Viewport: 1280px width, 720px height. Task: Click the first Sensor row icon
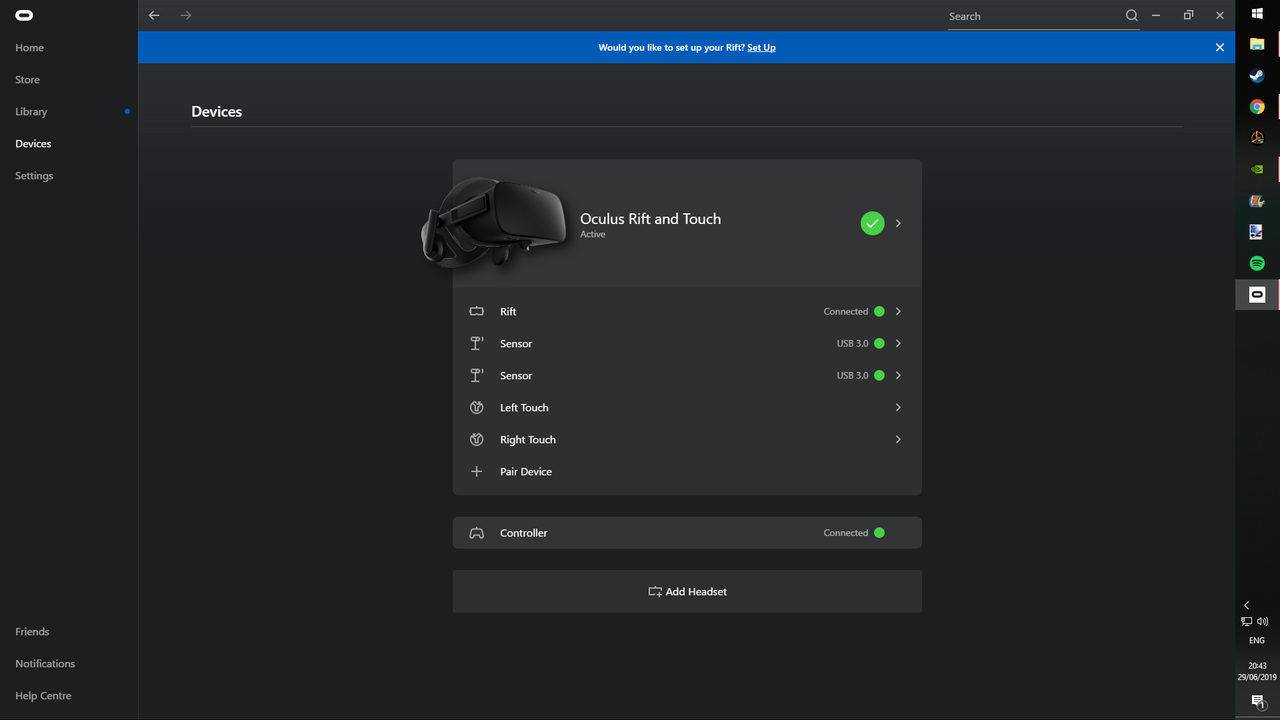point(477,343)
